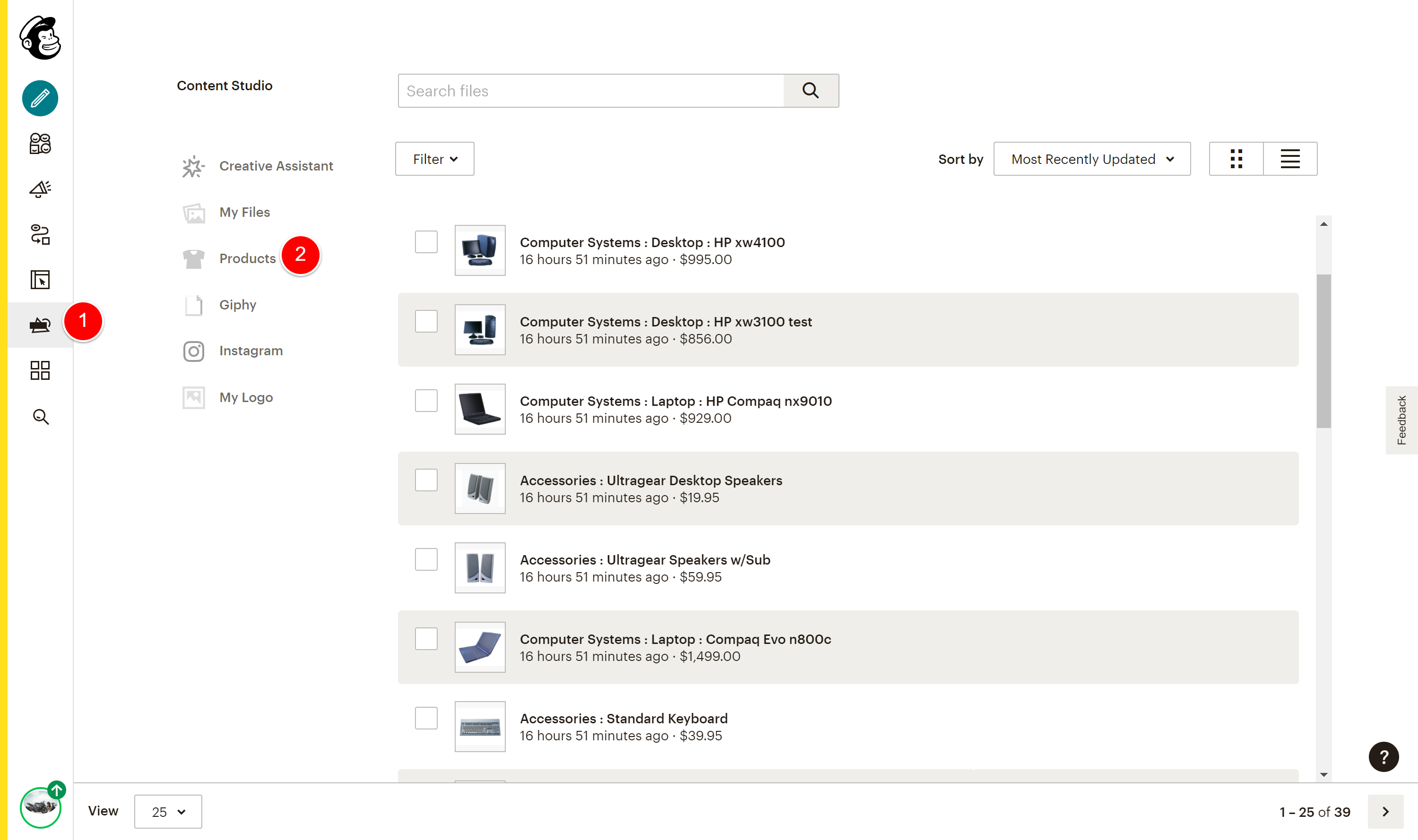The height and width of the screenshot is (840, 1418).
Task: Open the Campaigns megaphone icon
Action: [40, 189]
